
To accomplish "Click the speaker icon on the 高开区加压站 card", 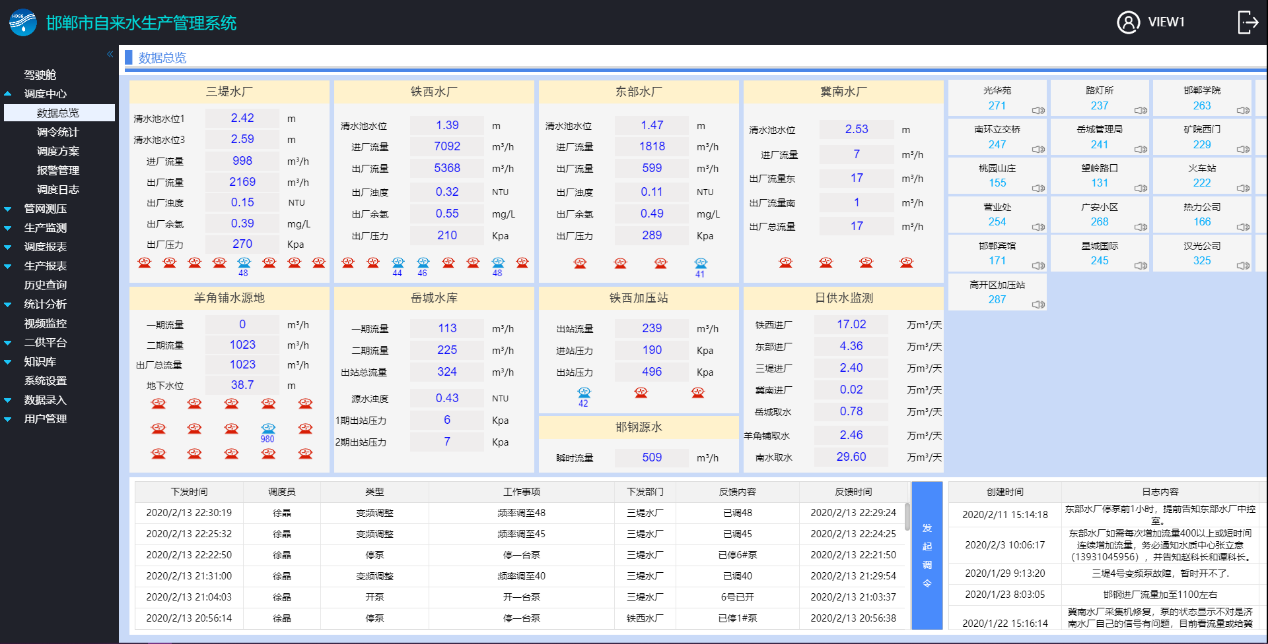I will 1039,305.
